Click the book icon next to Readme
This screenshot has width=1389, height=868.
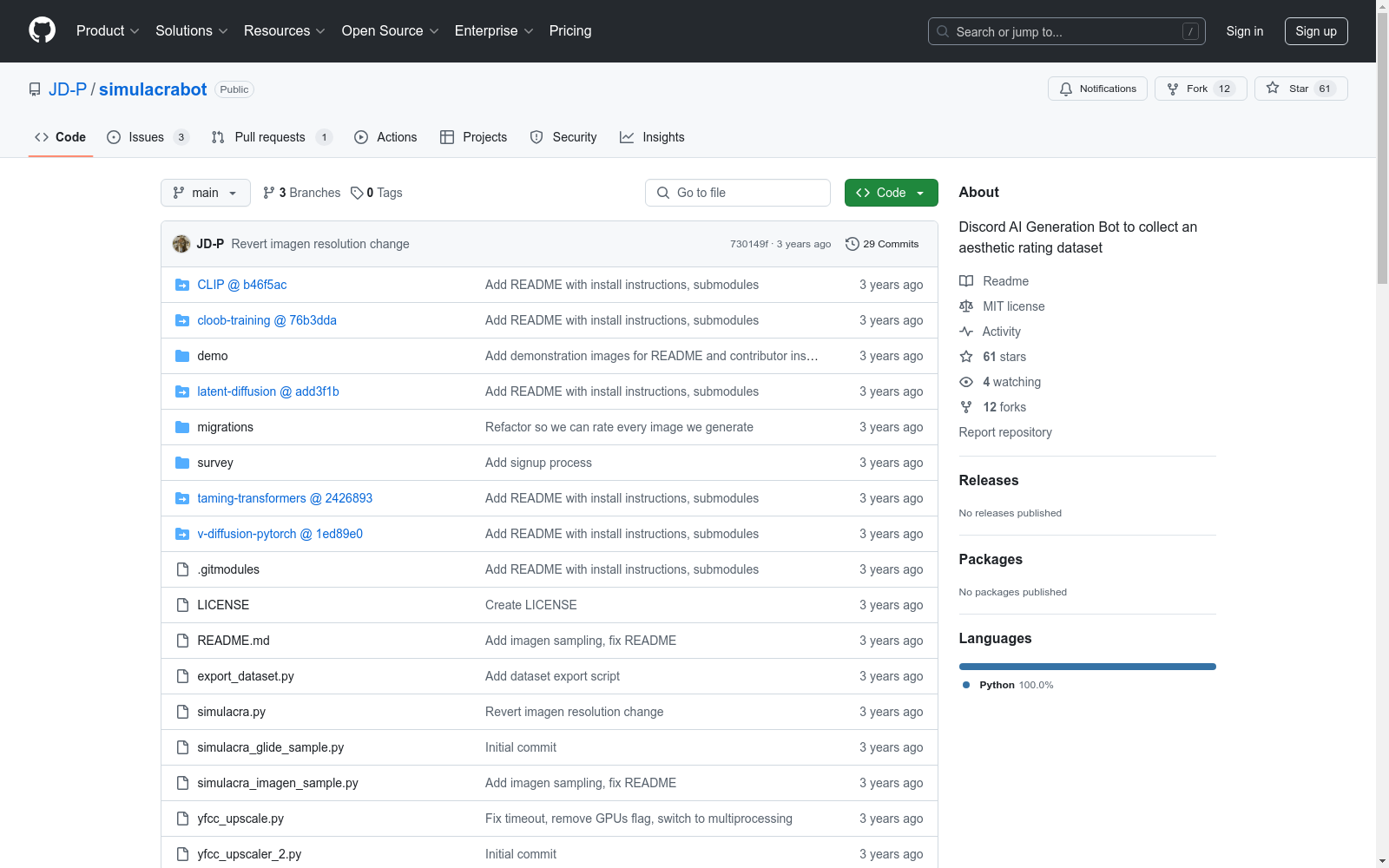[x=966, y=281]
